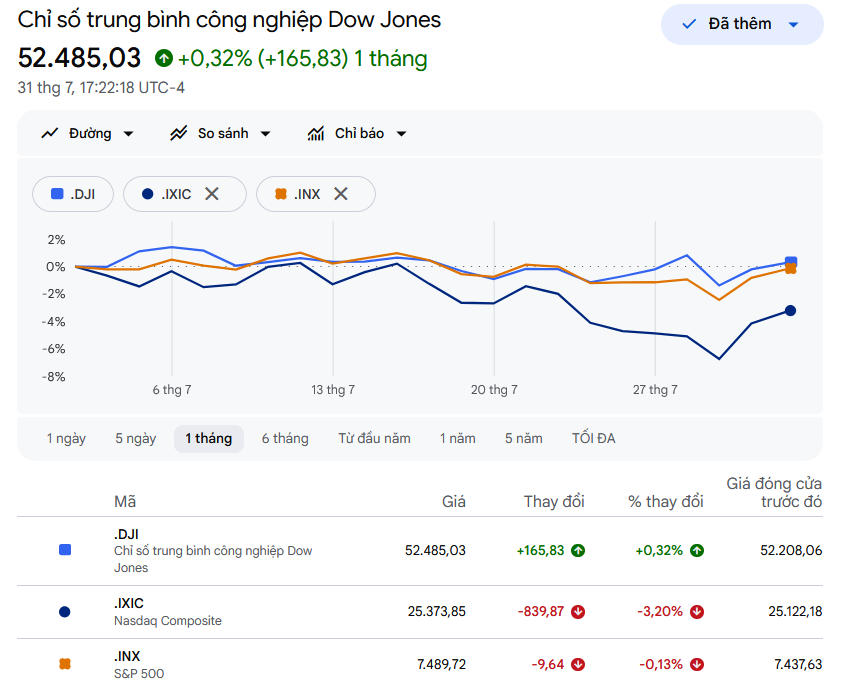
Task: Click the Giá column header
Action: [x=454, y=502]
